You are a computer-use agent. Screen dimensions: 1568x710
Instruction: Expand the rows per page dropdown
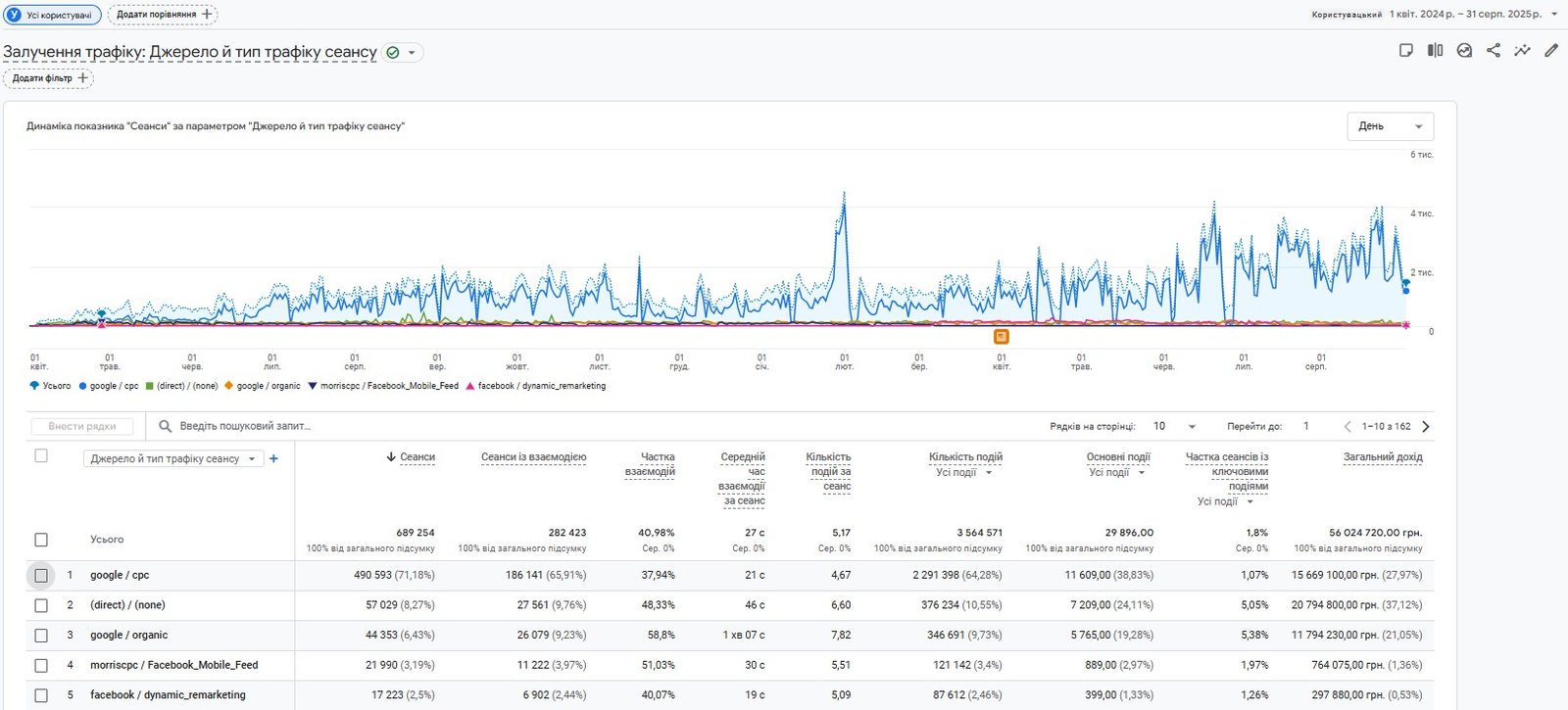pyautogui.click(x=1175, y=426)
